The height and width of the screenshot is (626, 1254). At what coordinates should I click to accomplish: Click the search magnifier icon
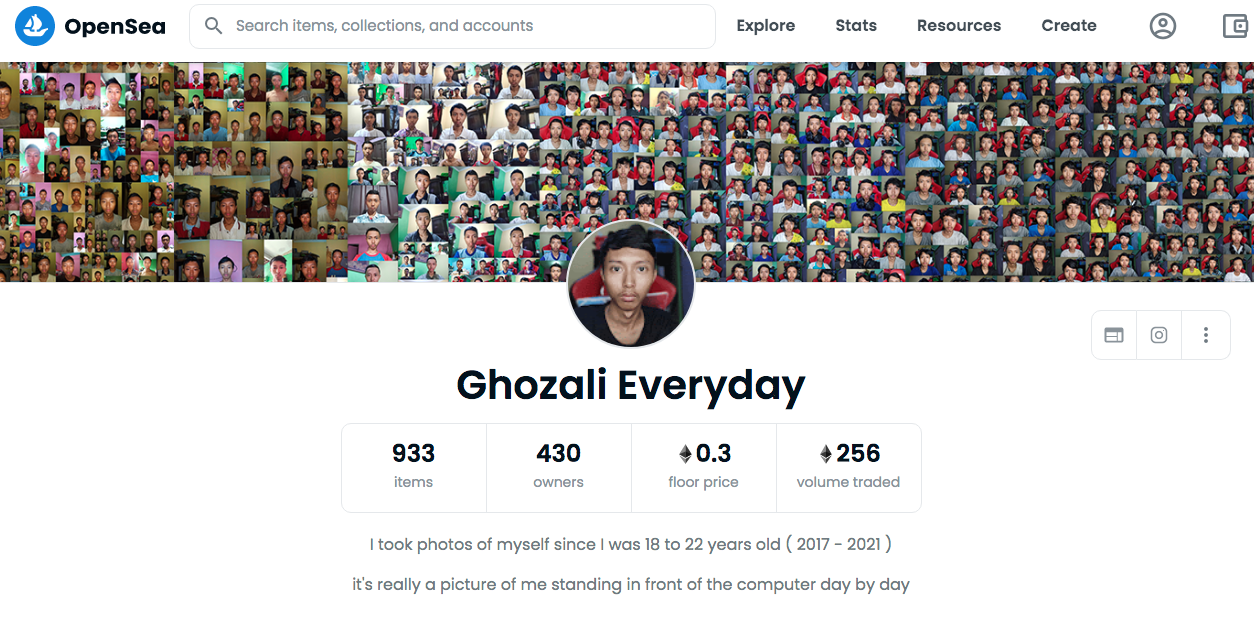coord(213,26)
